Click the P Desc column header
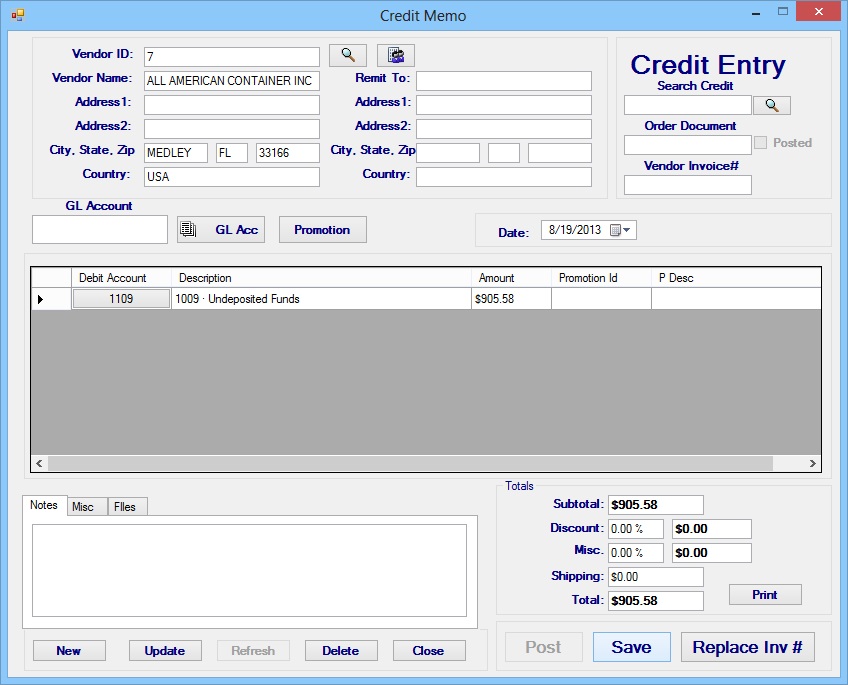The image size is (848, 685). pos(736,278)
